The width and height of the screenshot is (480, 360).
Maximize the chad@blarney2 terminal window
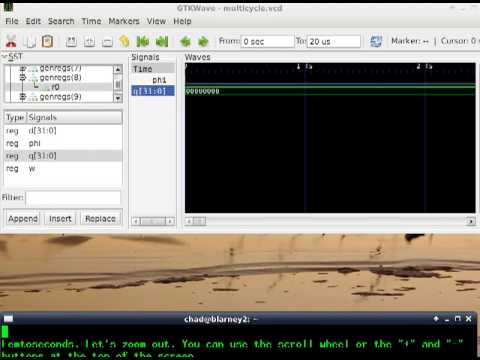458,319
